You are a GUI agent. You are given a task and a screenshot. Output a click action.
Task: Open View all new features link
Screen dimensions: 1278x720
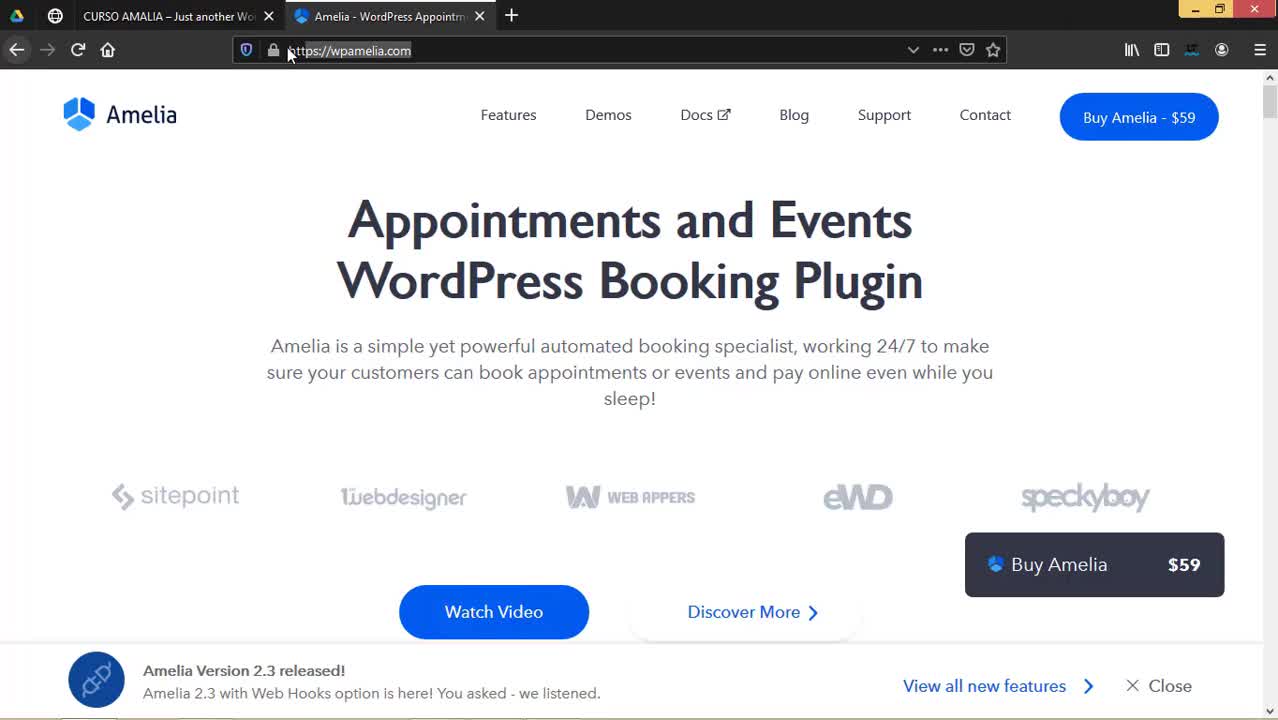[998, 686]
